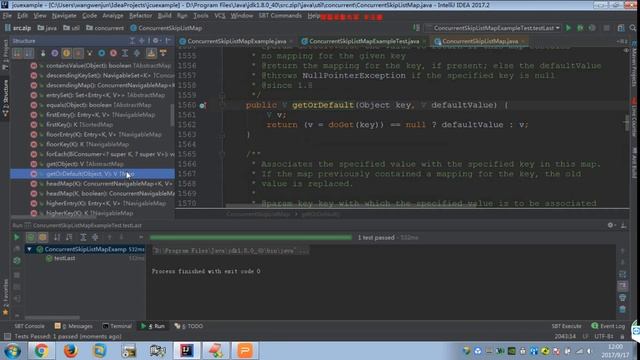Image resolution: width=640 pixels, height=360 pixels.
Task: Switch to ConcurrentSkipListMapExample.java tab
Action: point(236,41)
